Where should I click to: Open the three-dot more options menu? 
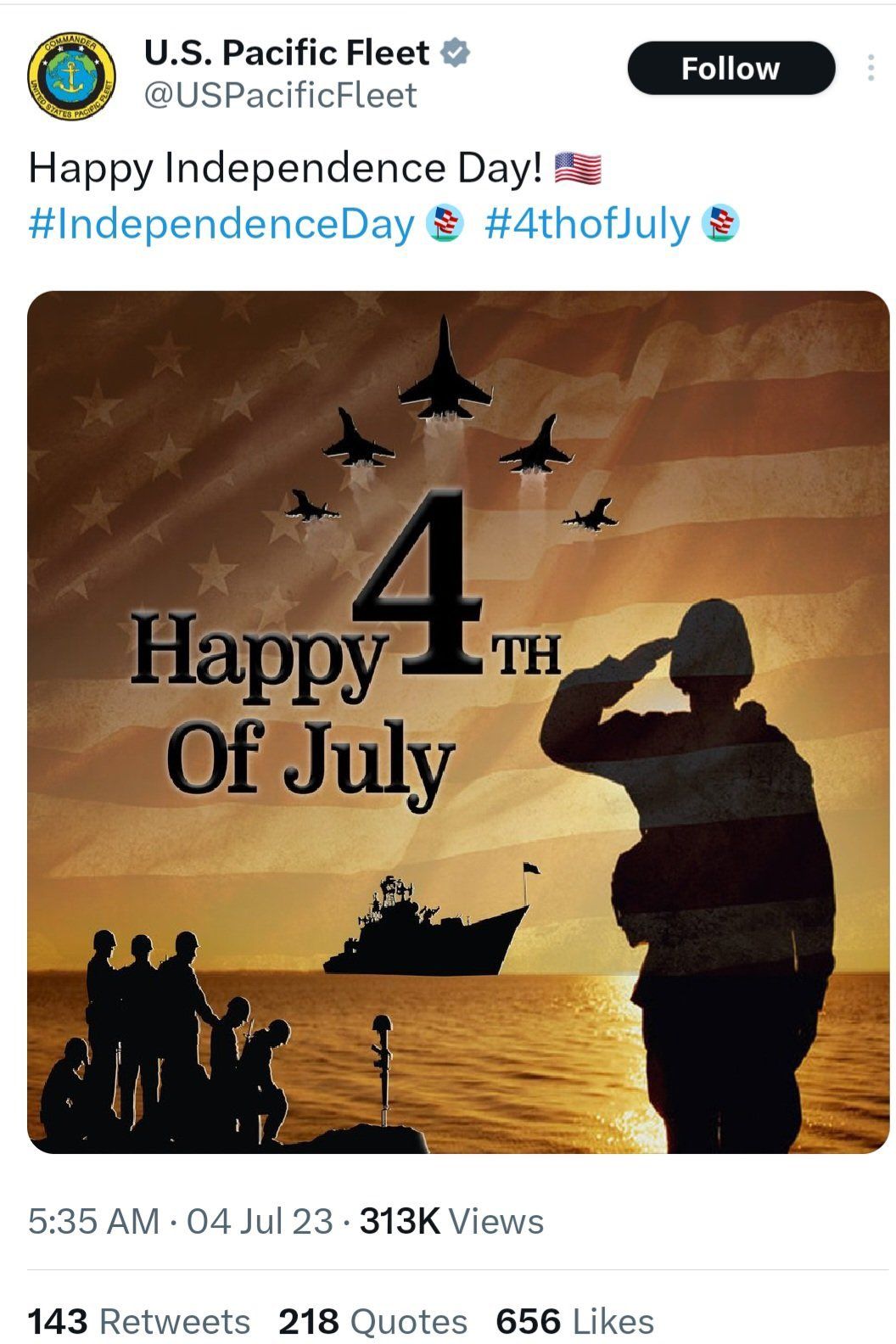871,68
